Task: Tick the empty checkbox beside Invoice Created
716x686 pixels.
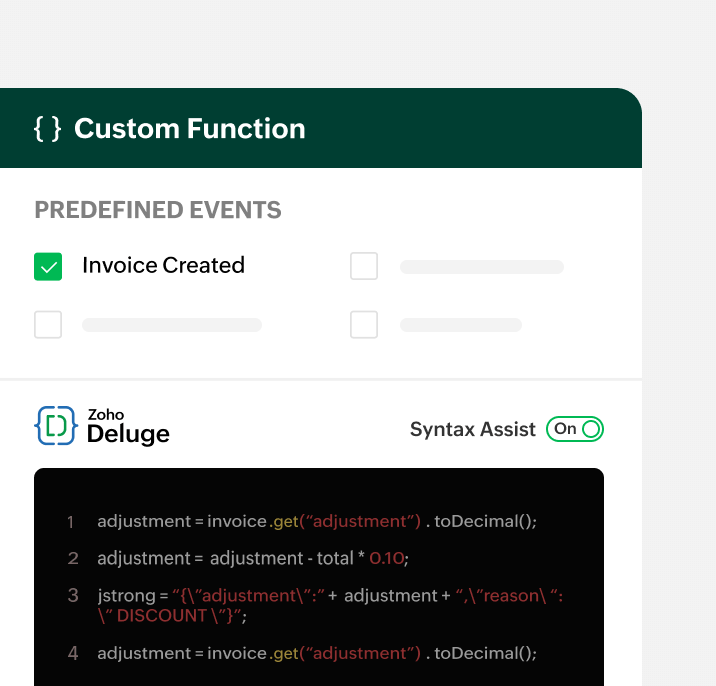Action: (364, 266)
